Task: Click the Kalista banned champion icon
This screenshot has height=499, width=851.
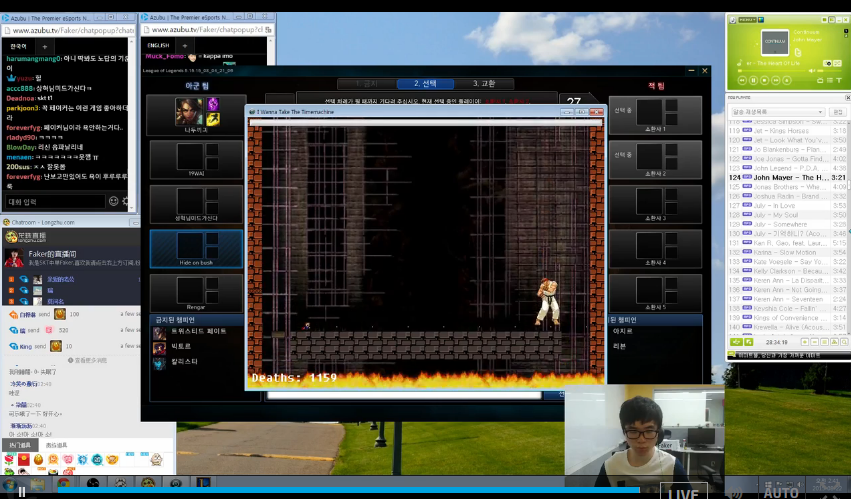Action: click(159, 363)
